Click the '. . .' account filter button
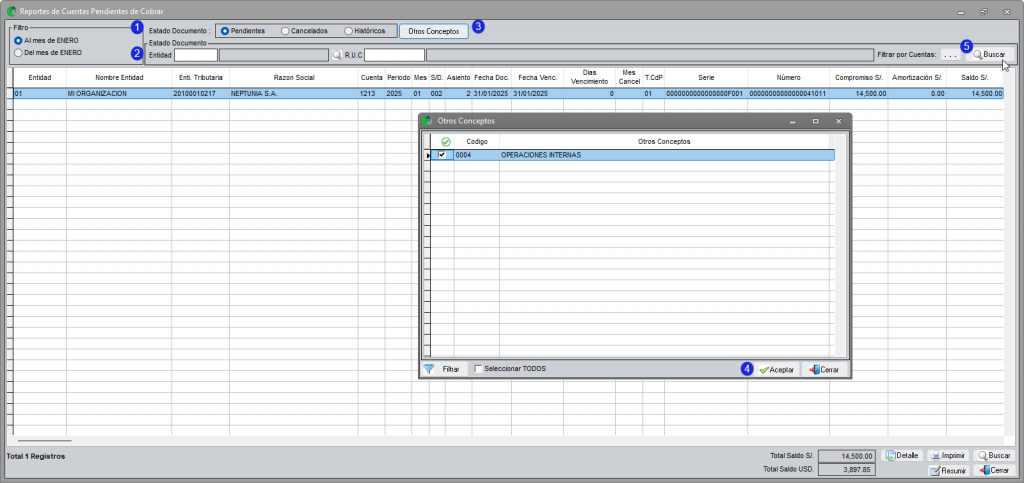 950,55
